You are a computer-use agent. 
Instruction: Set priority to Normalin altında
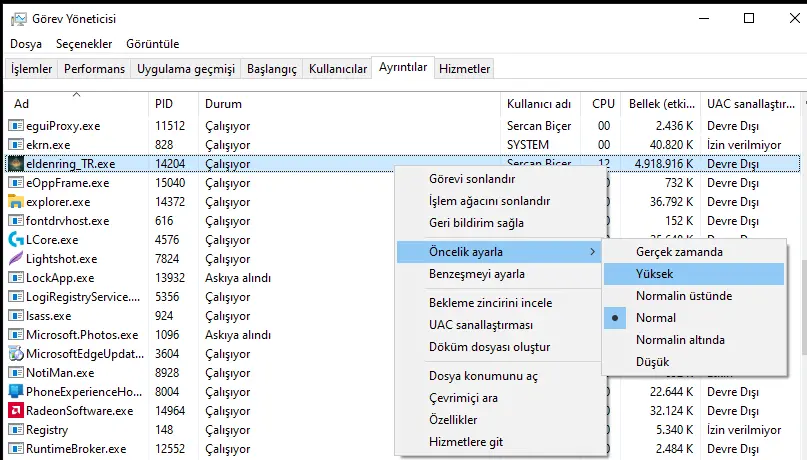694,340
